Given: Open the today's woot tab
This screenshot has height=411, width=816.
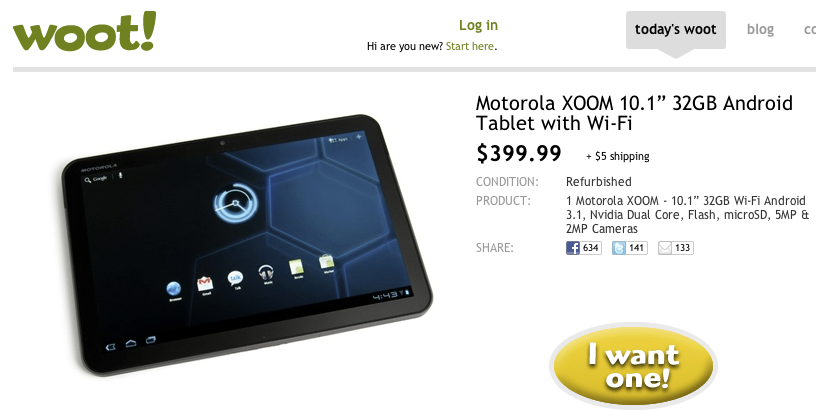Looking at the screenshot, I should click(675, 30).
